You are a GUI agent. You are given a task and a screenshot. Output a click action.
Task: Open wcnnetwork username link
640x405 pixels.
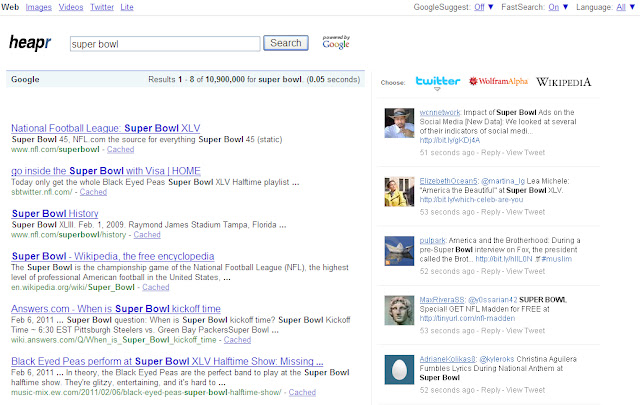coord(440,112)
